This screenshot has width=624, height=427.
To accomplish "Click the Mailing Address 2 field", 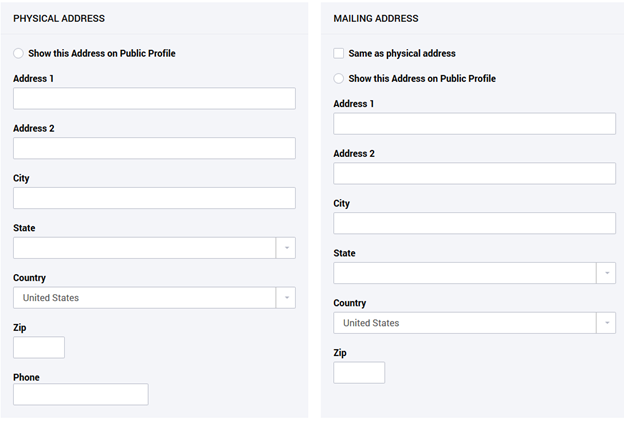I will 474,173.
